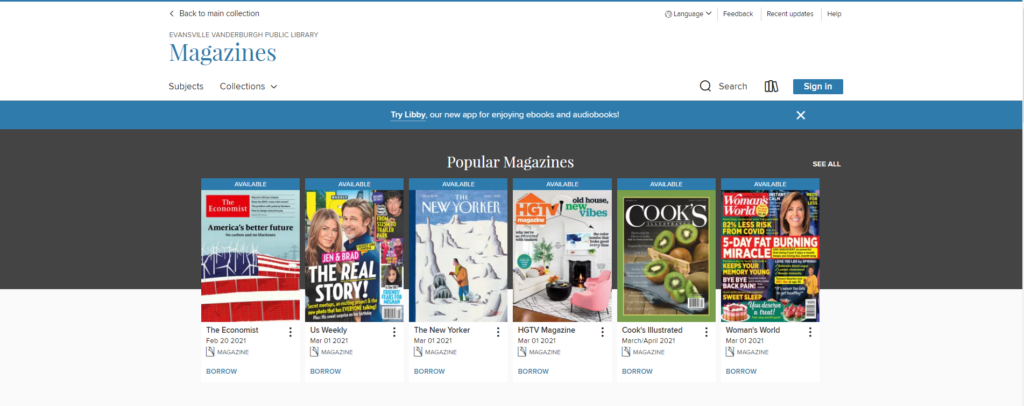This screenshot has width=1024, height=406.
Task: Click magazine format icon under The New Yorker
Action: (x=418, y=352)
